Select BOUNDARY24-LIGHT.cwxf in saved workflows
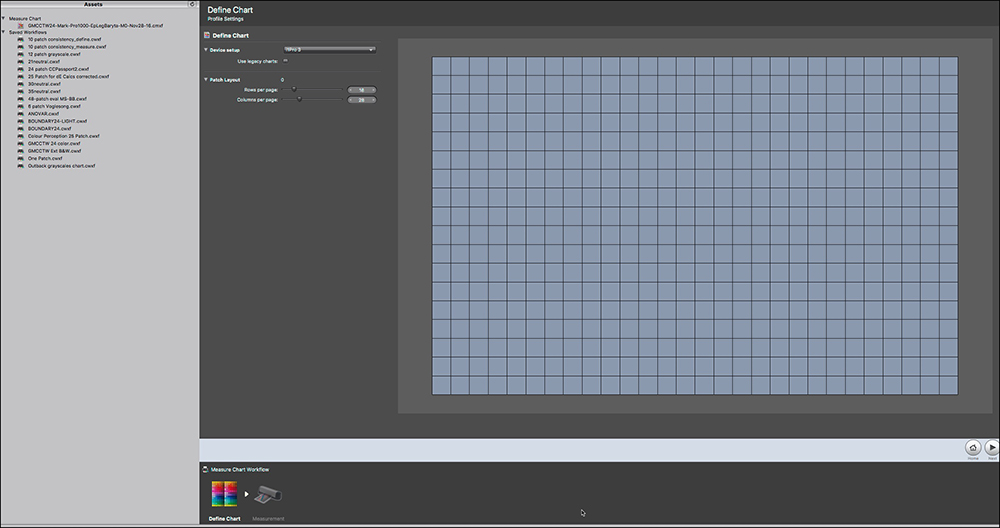Screen dimensions: 1000x528 pyautogui.click(x=57, y=121)
